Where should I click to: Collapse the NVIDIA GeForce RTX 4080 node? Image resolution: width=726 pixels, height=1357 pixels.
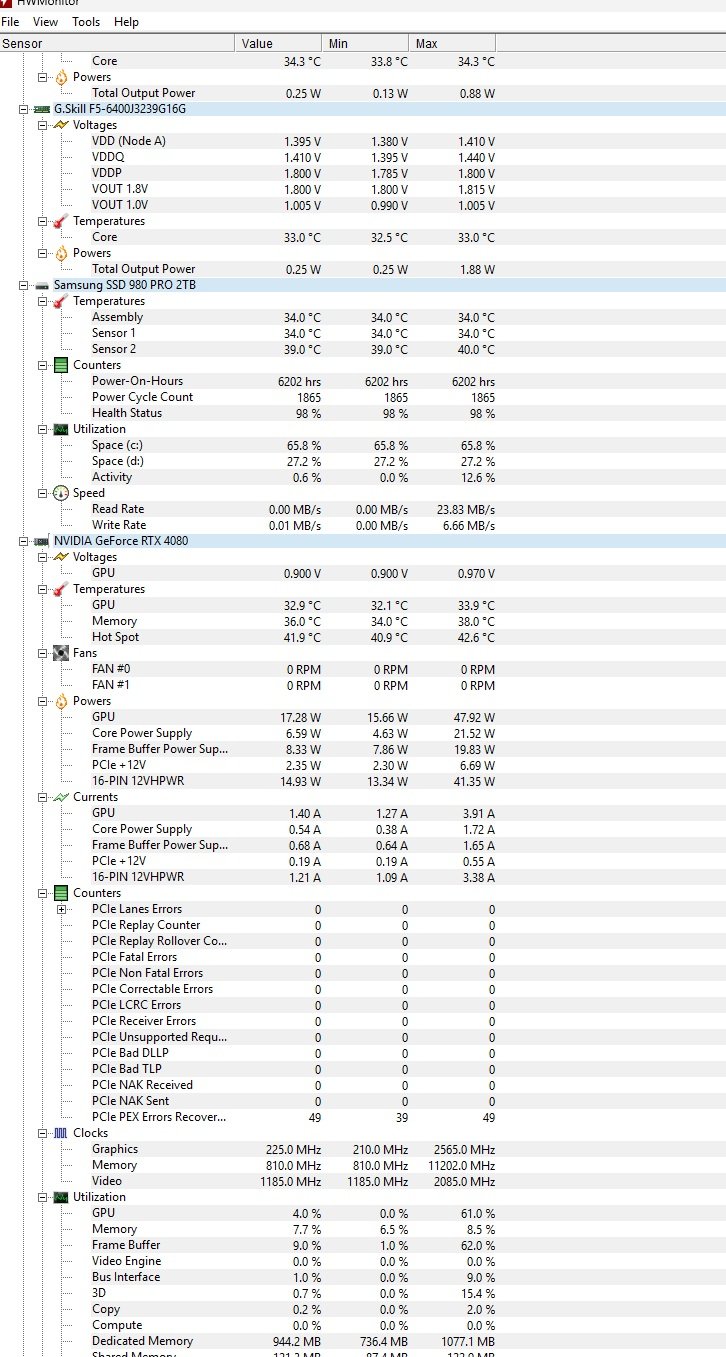point(24,541)
